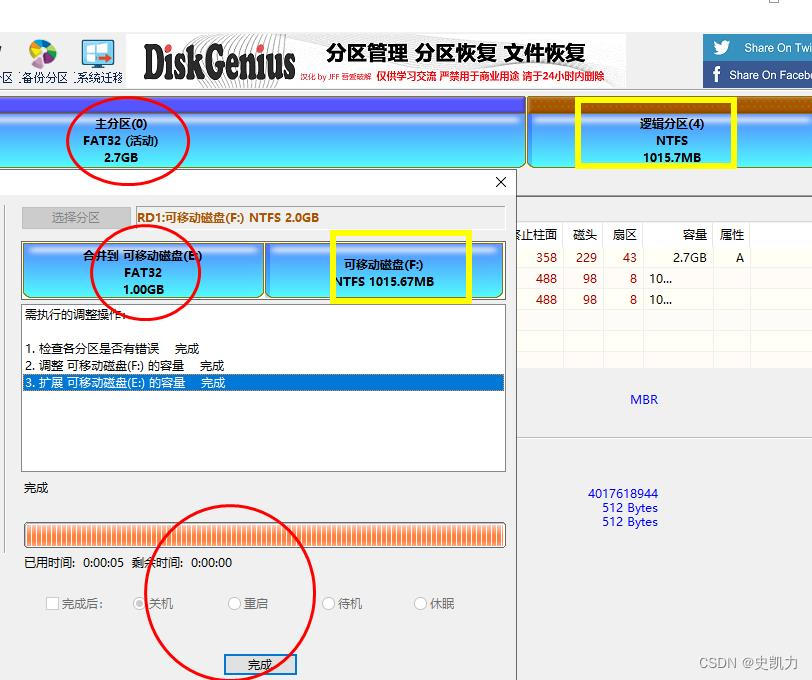Click the 完成 finish button

click(260, 664)
